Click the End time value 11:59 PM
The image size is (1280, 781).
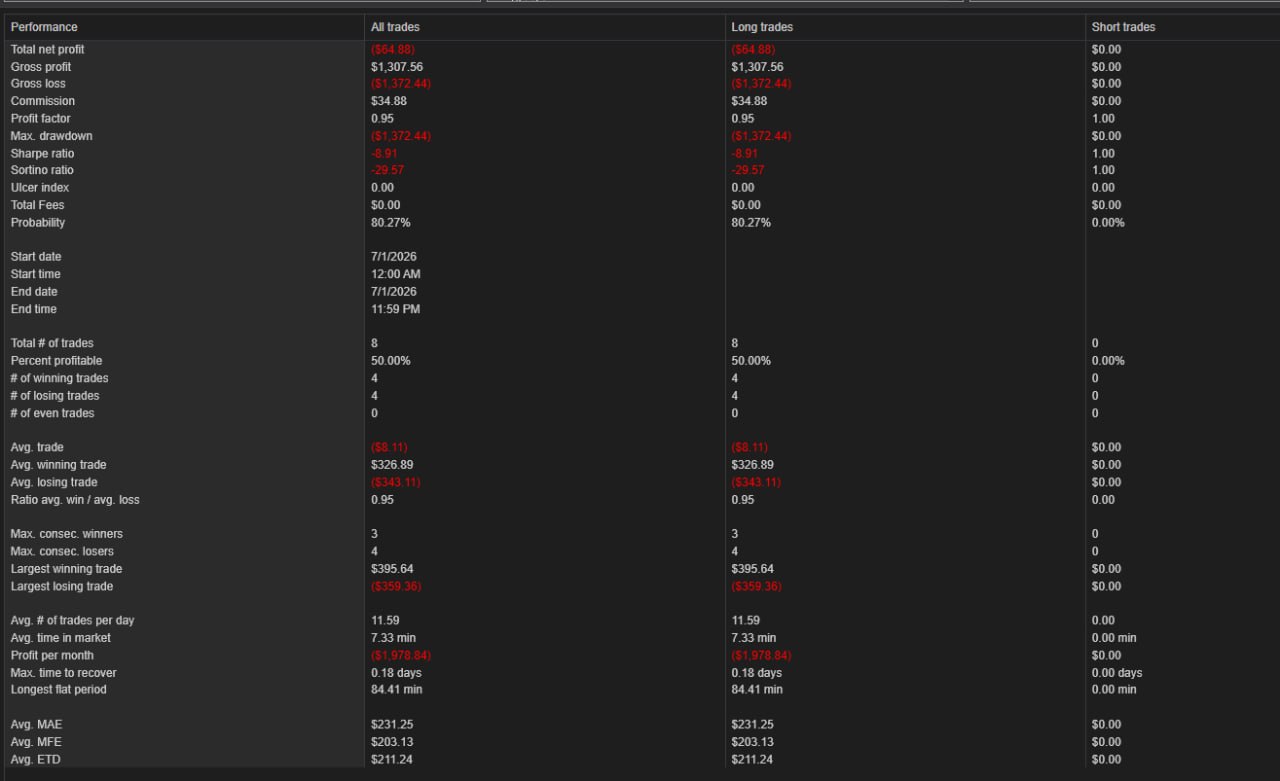click(396, 309)
